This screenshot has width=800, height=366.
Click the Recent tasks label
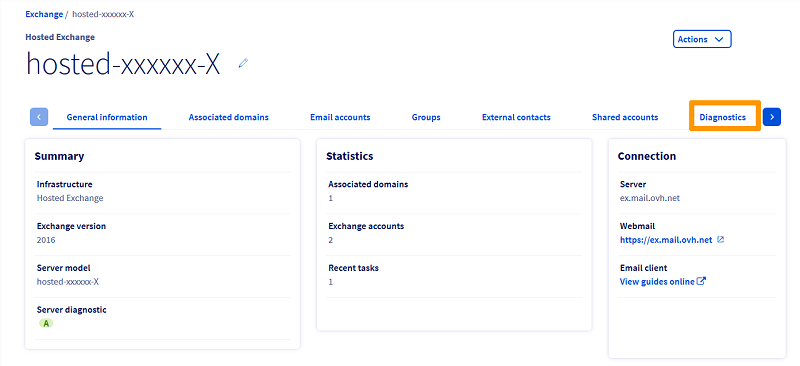[354, 268]
